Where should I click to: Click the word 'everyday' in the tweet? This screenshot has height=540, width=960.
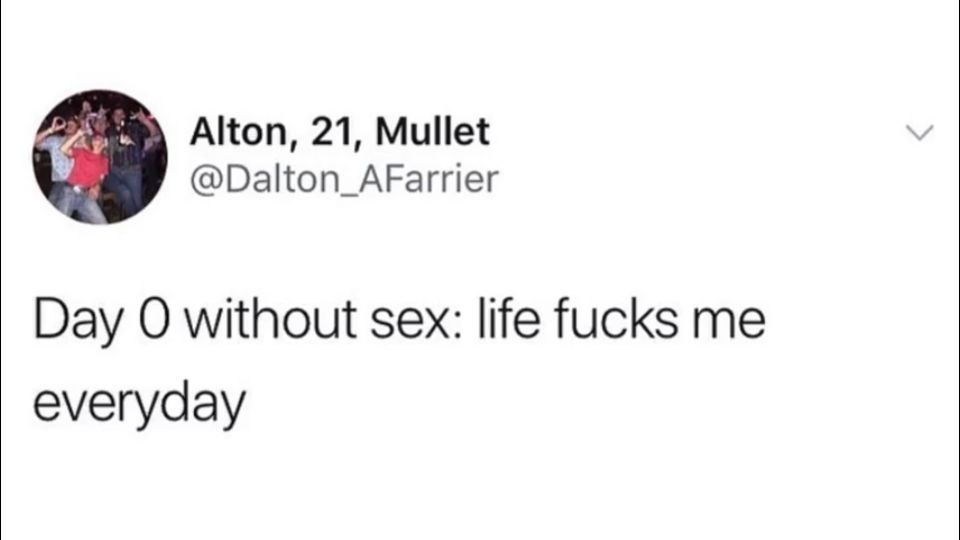[139, 405]
